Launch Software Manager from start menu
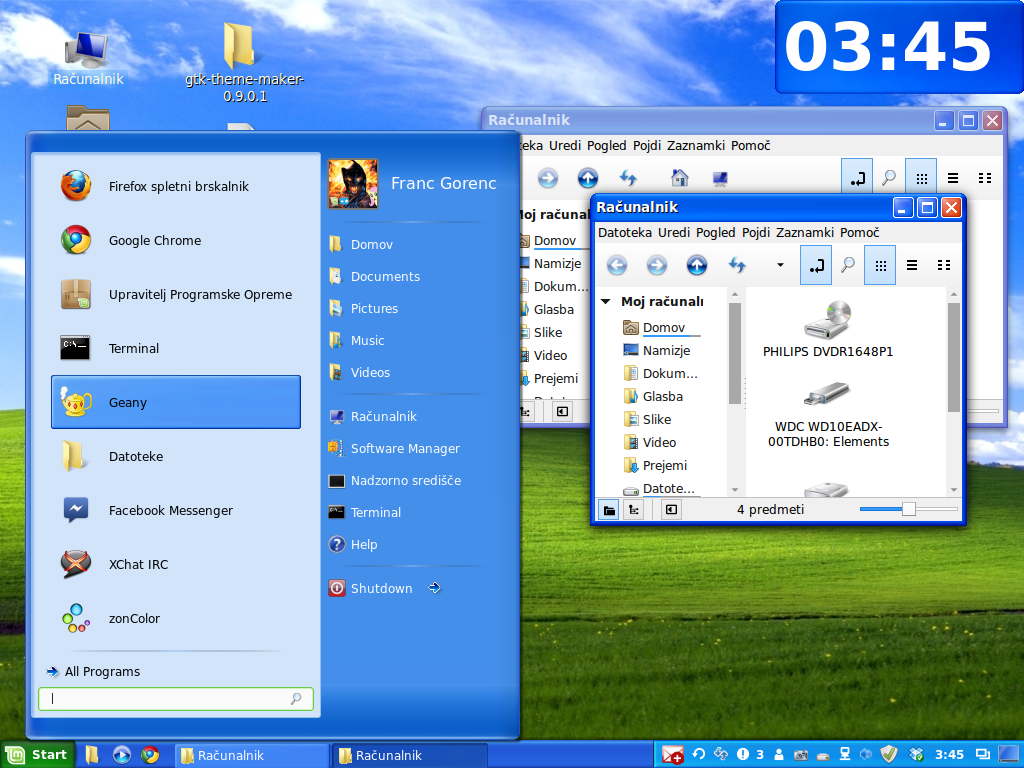The image size is (1024, 768). (394, 448)
